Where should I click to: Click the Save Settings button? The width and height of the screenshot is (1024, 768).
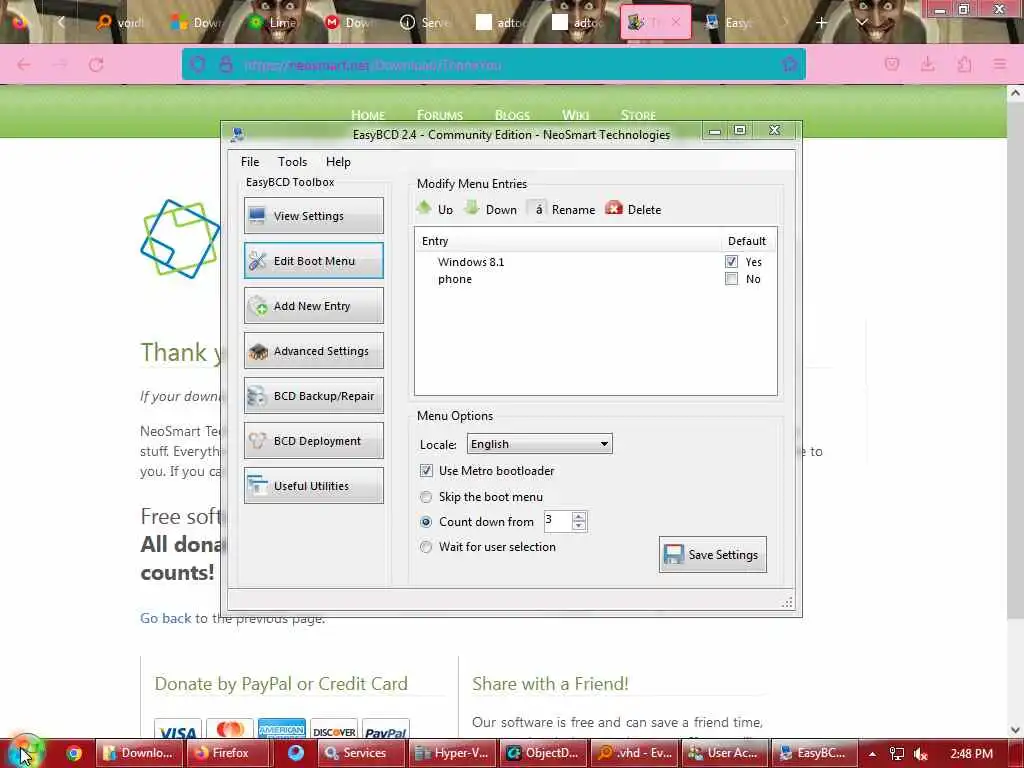coord(712,554)
